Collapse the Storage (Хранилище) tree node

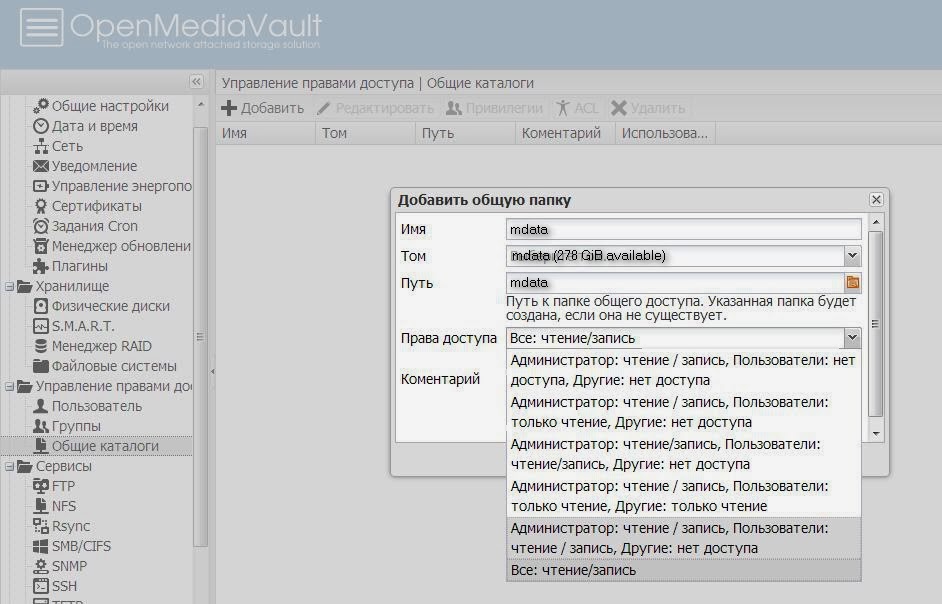coord(9,286)
